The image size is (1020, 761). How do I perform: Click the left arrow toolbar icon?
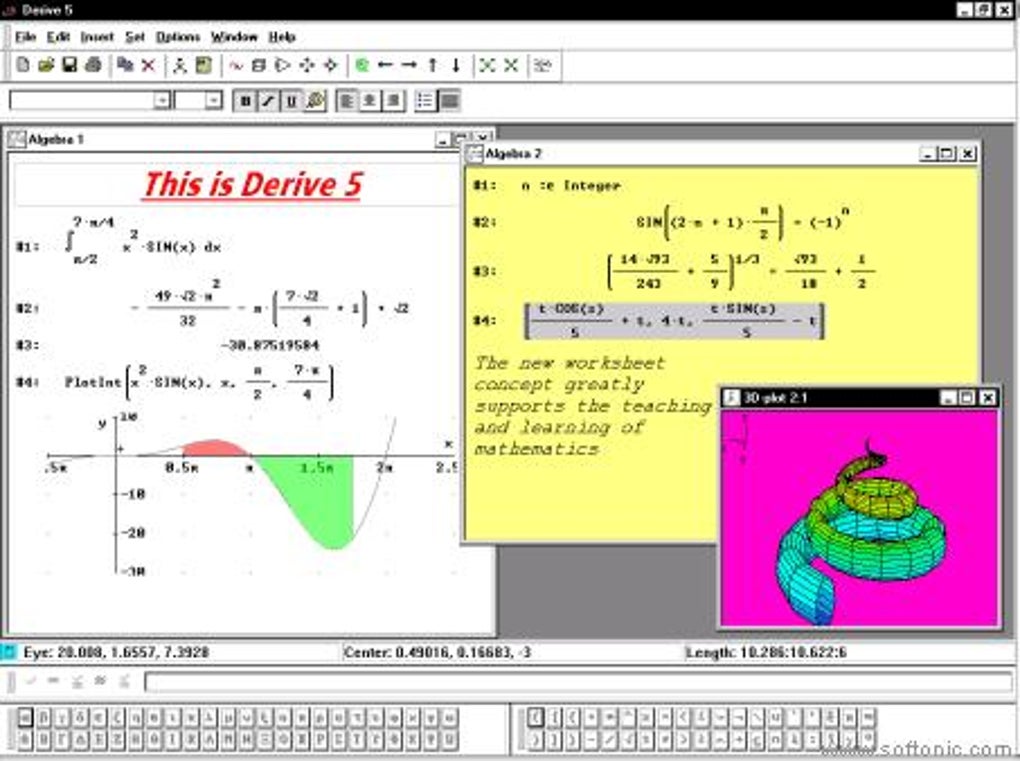(386, 65)
